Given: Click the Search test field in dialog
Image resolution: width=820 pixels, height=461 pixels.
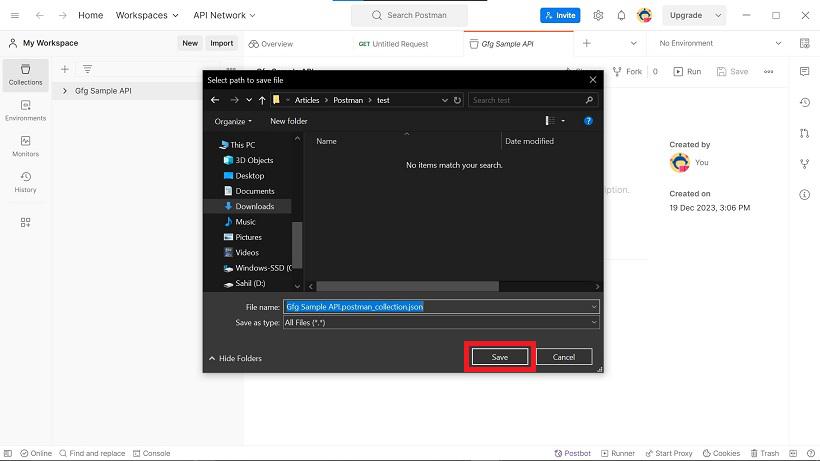Looking at the screenshot, I should tap(532, 100).
